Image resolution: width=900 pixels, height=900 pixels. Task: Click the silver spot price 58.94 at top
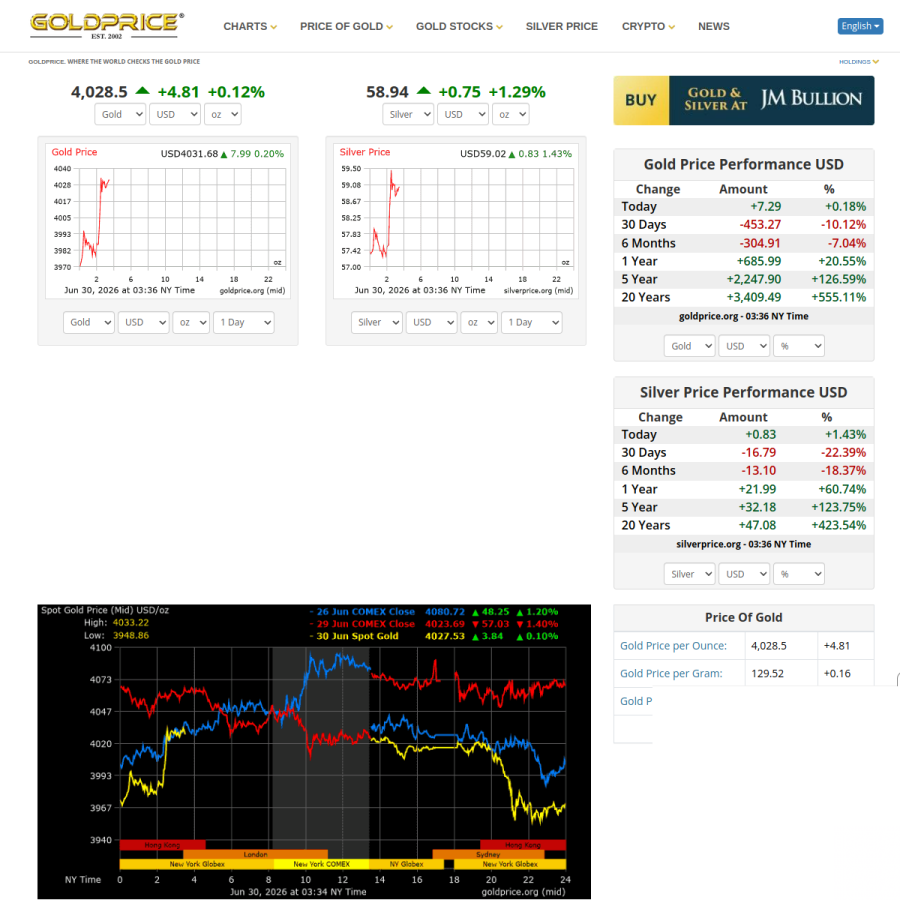tap(387, 92)
